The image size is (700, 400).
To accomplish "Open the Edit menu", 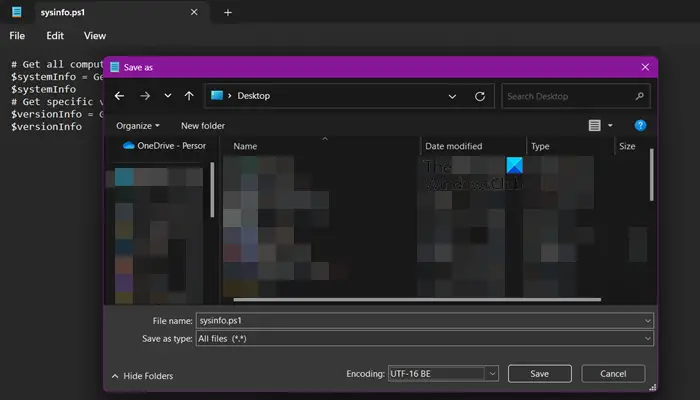I will 55,36.
